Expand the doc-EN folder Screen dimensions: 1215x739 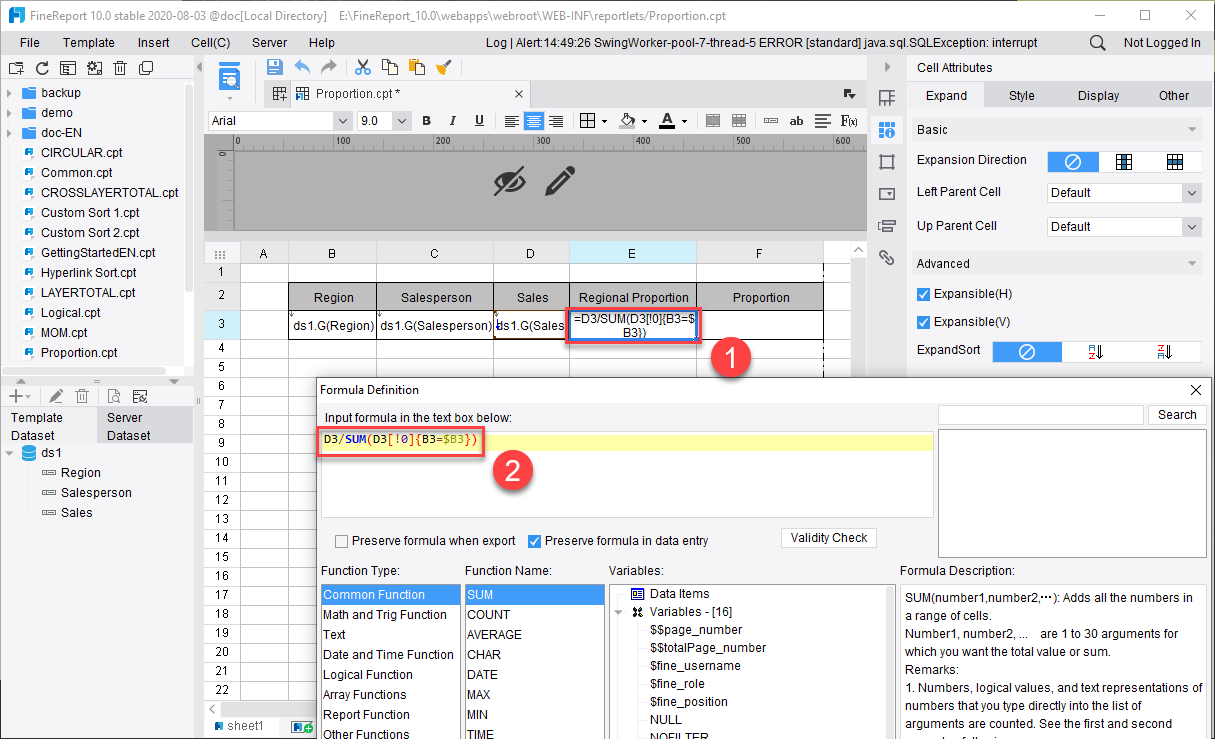pos(9,133)
